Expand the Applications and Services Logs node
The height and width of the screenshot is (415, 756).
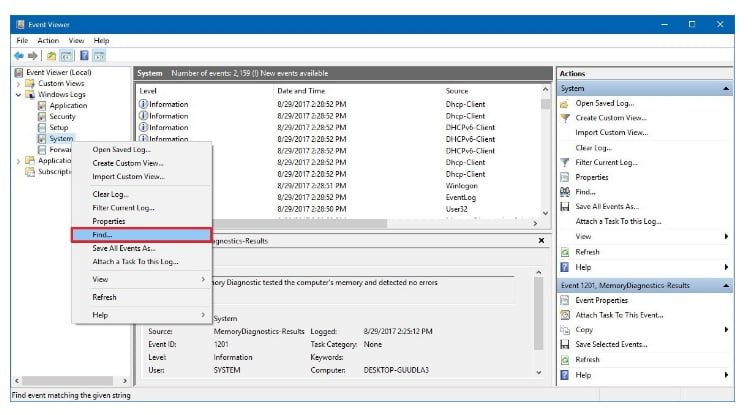pos(18,161)
